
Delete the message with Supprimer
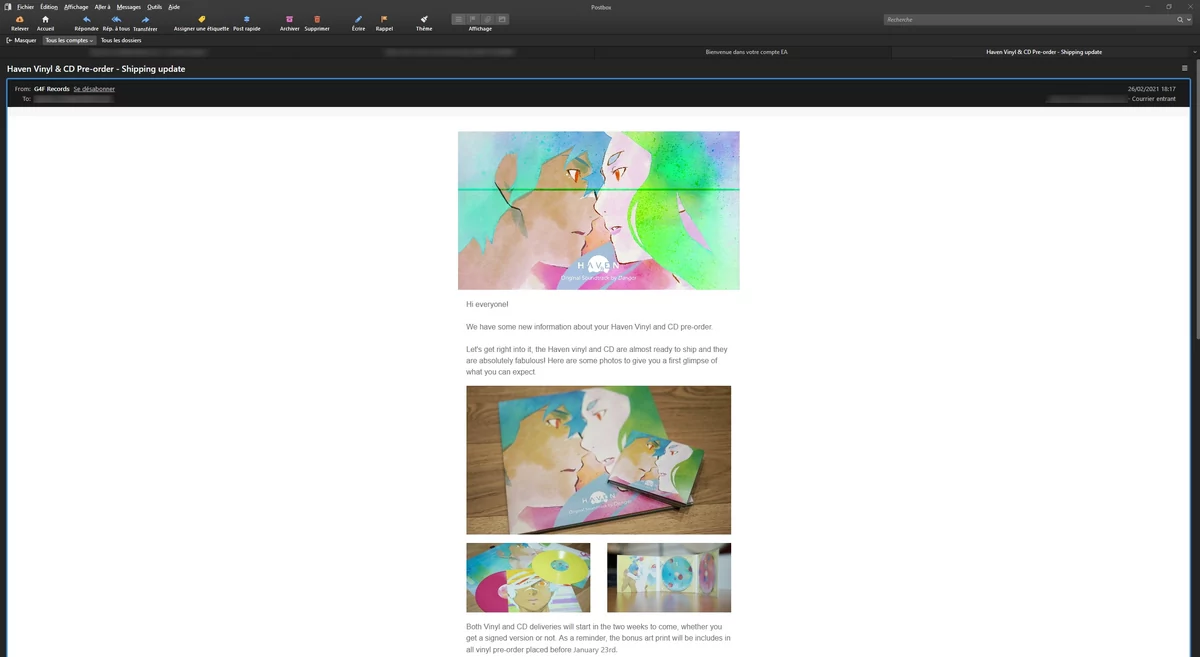coord(317,19)
